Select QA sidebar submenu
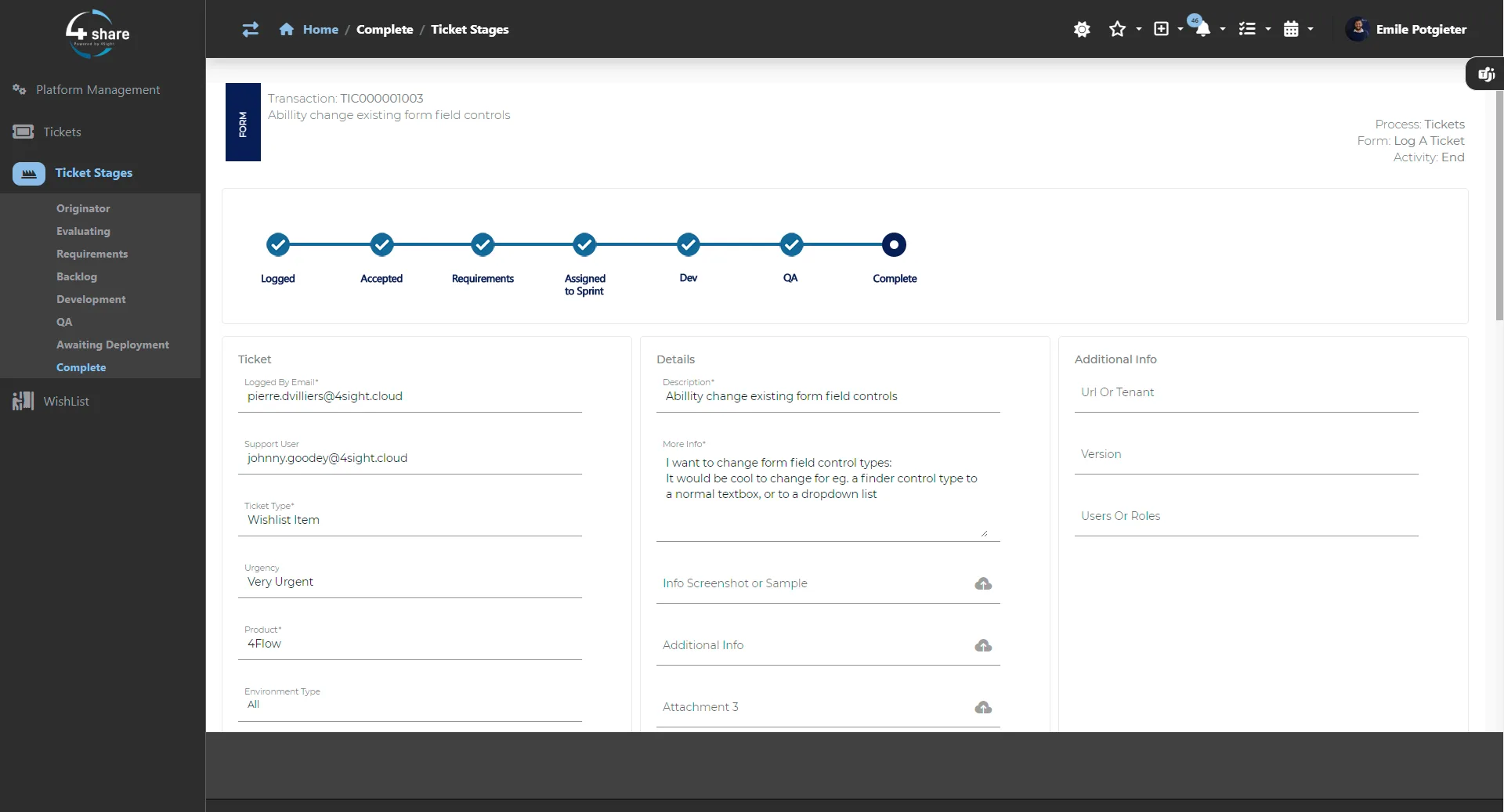1504x812 pixels. 64,322
